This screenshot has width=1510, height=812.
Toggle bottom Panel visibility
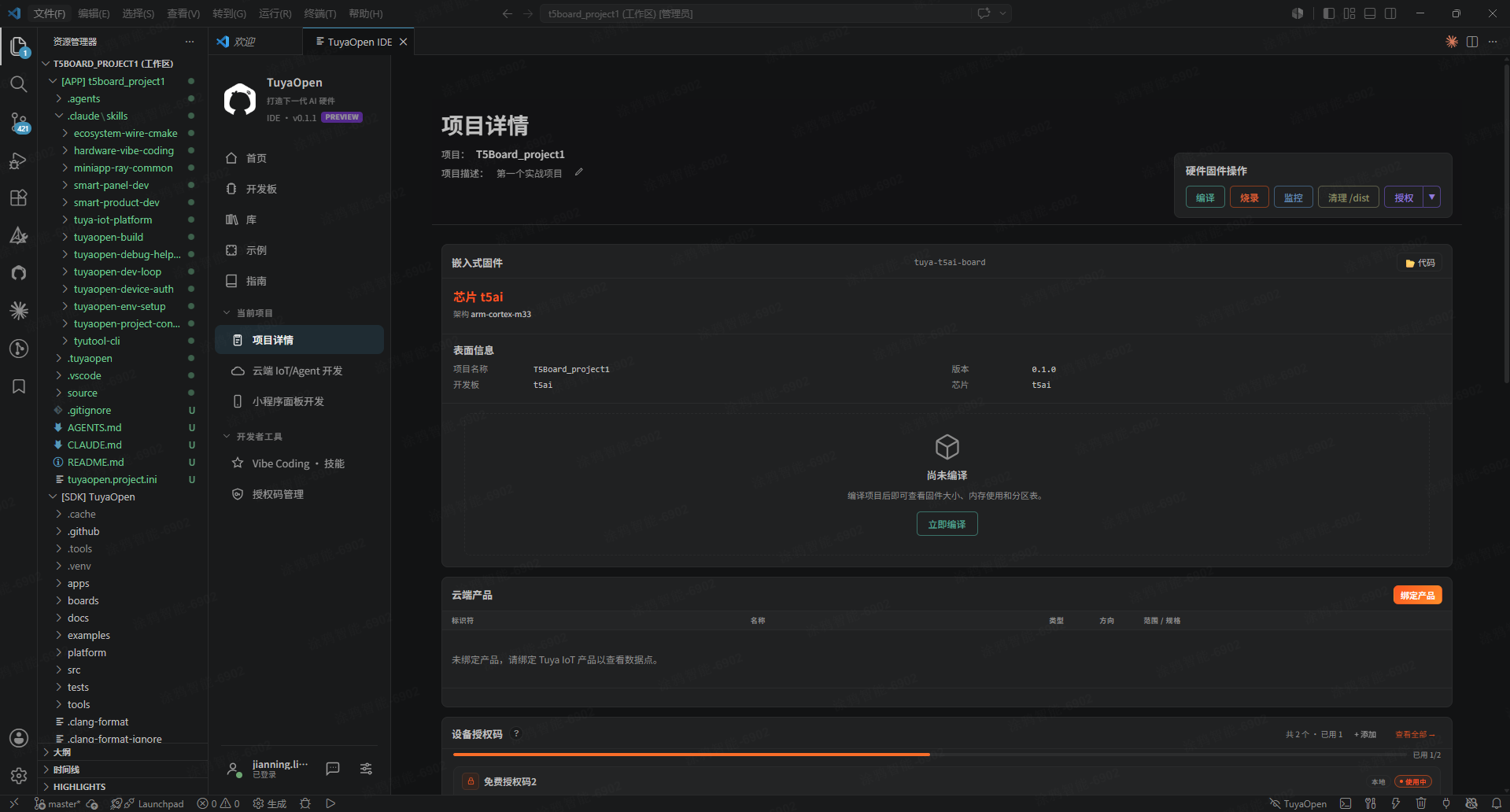click(1370, 13)
